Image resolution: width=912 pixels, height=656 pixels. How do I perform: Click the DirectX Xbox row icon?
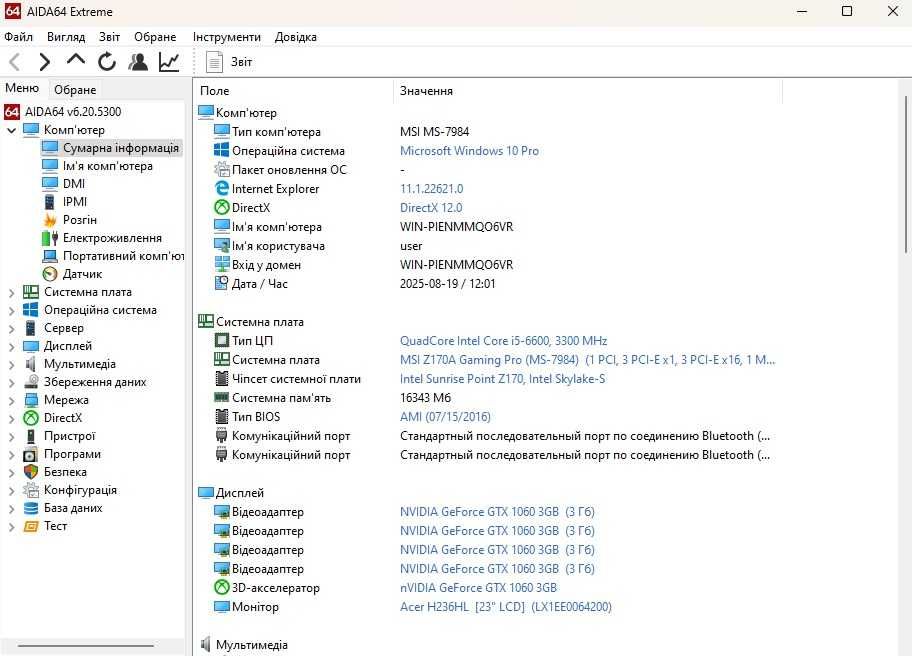pos(222,208)
